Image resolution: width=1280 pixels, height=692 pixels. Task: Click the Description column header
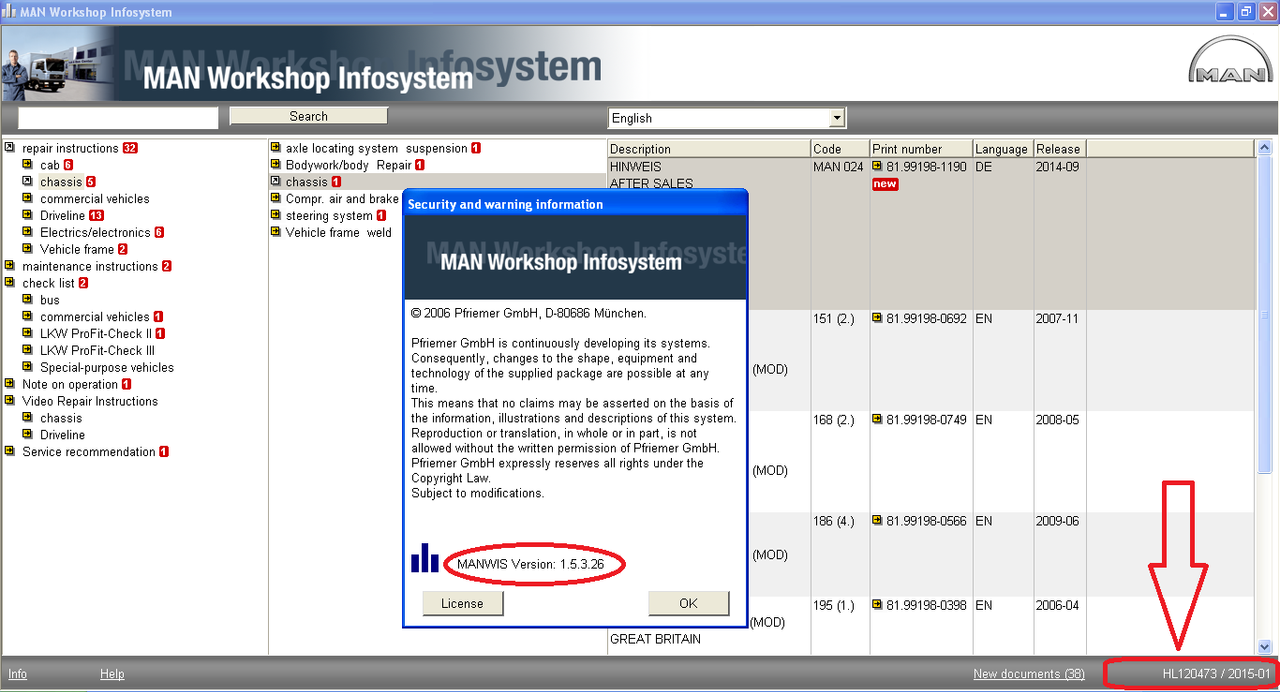pyautogui.click(x=709, y=149)
